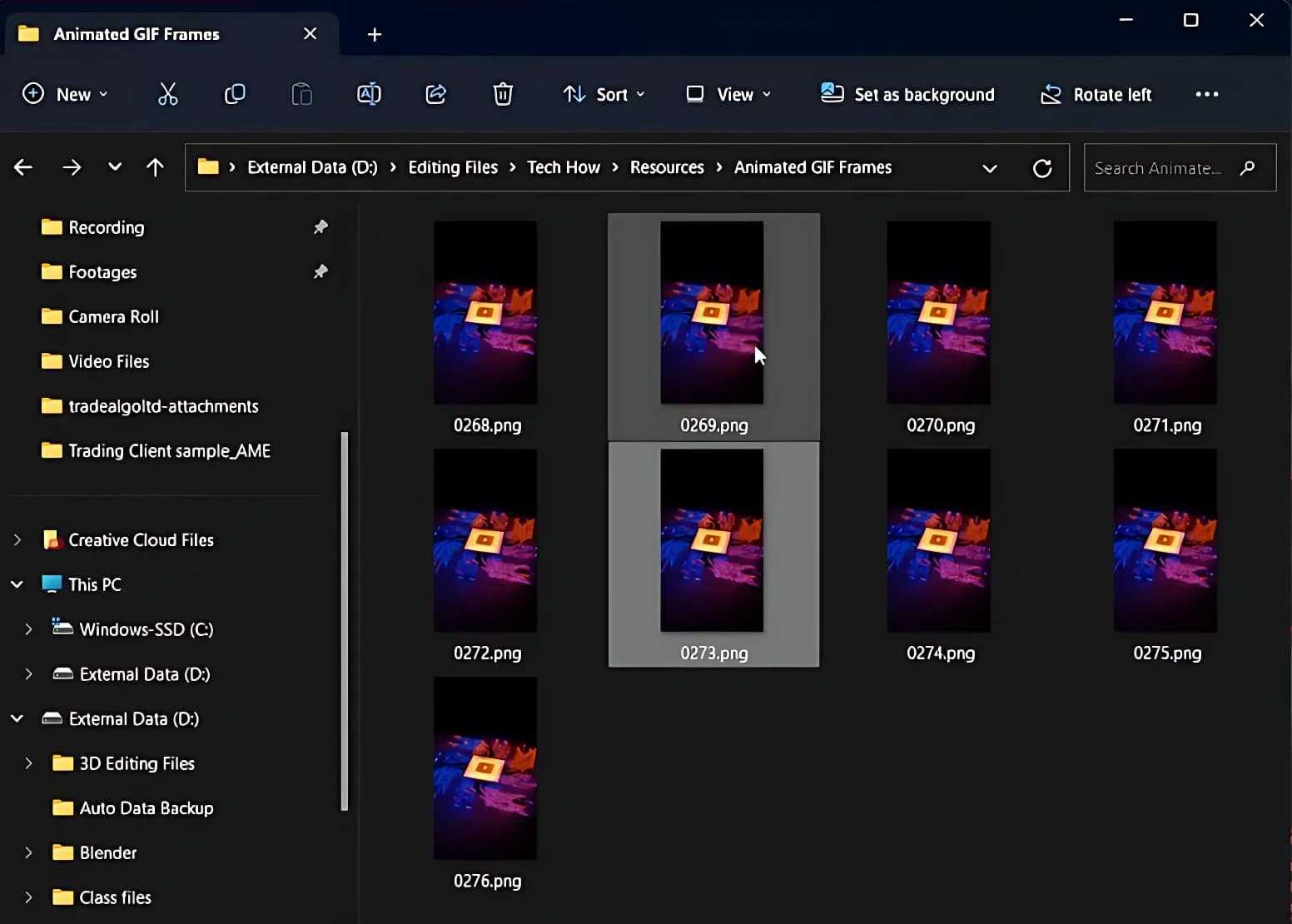Unpin the Recording folder pin icon
The image size is (1292, 924).
pyautogui.click(x=321, y=227)
